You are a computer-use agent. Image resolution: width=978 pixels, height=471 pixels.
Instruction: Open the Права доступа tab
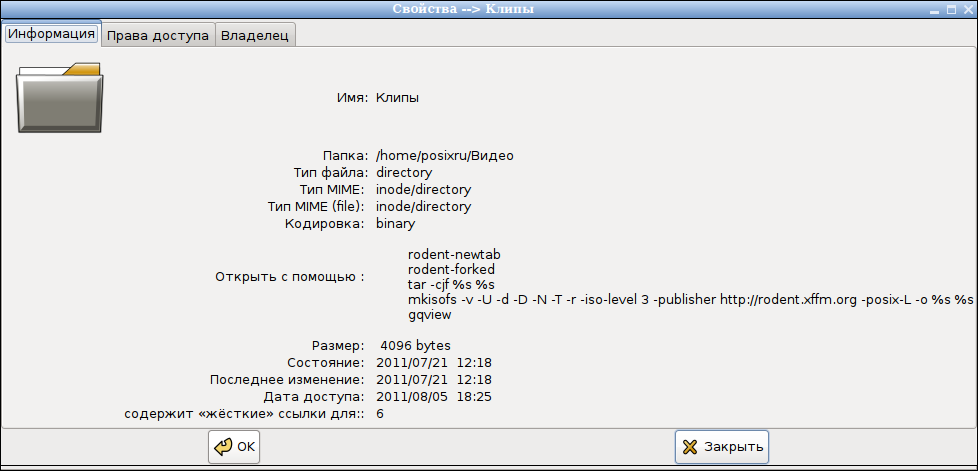(158, 36)
